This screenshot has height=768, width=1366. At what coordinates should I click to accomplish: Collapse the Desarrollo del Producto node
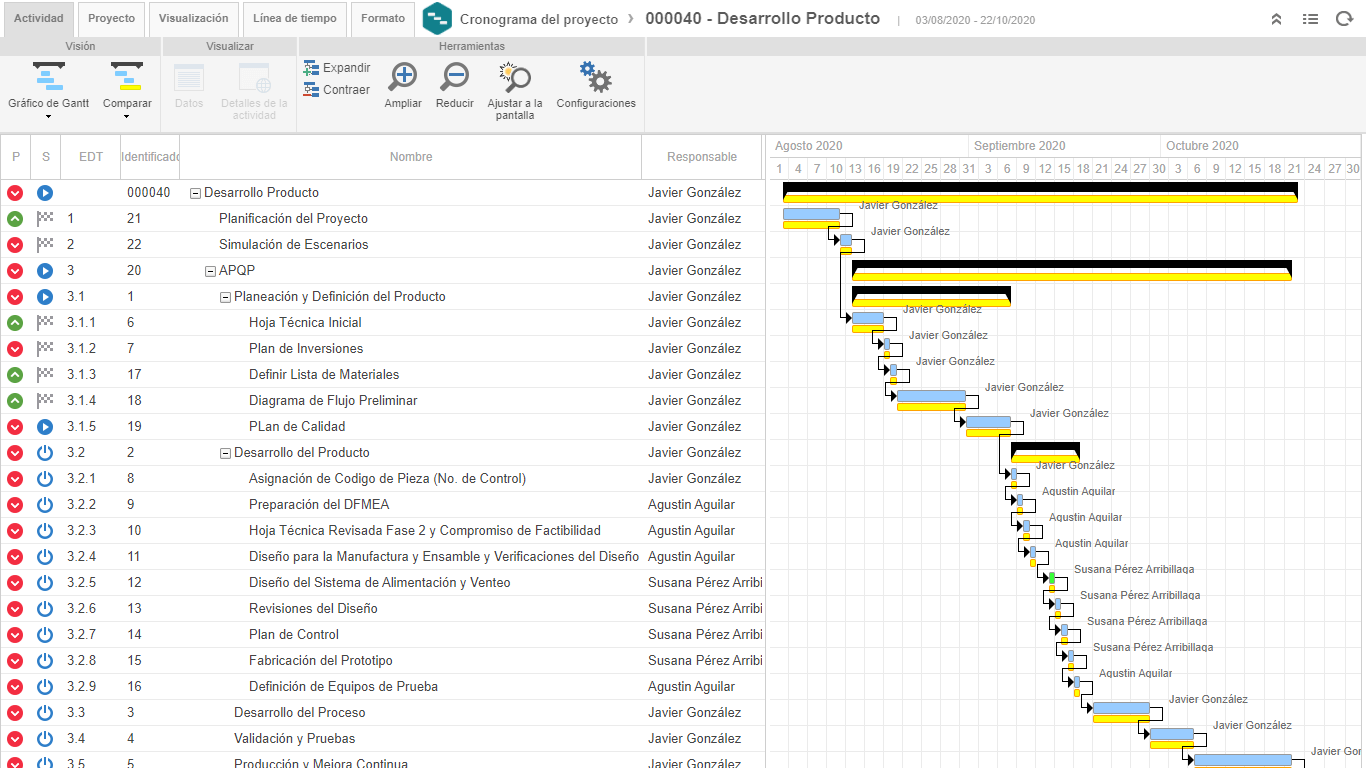click(225, 453)
